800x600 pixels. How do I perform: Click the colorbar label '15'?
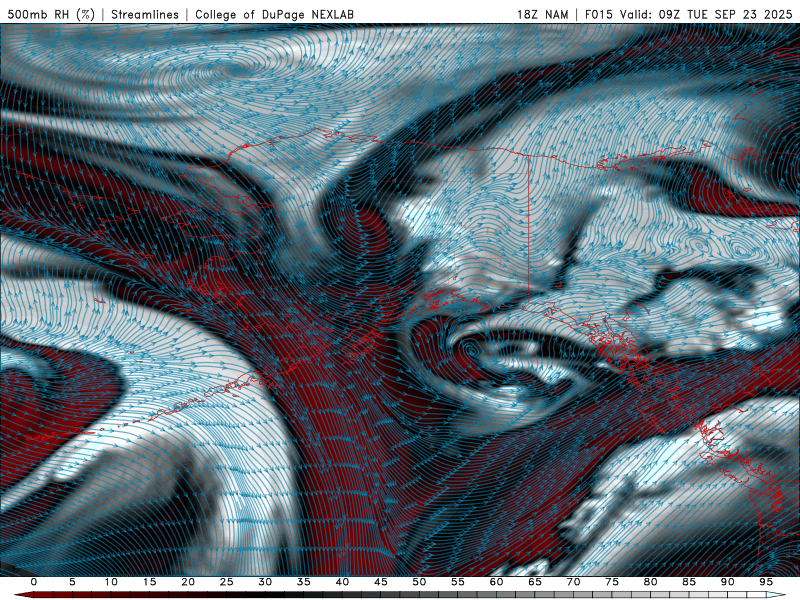pyautogui.click(x=149, y=582)
